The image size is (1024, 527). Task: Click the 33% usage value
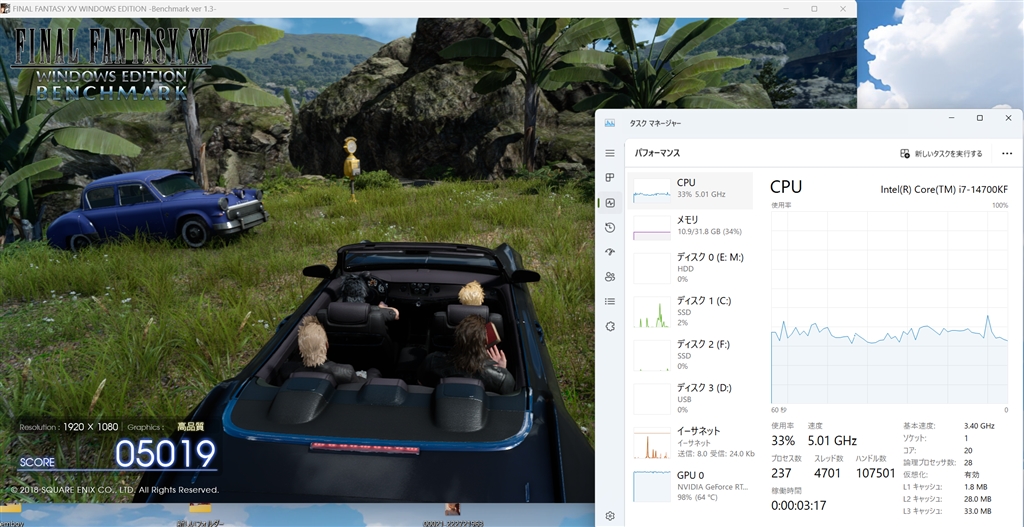pos(783,441)
